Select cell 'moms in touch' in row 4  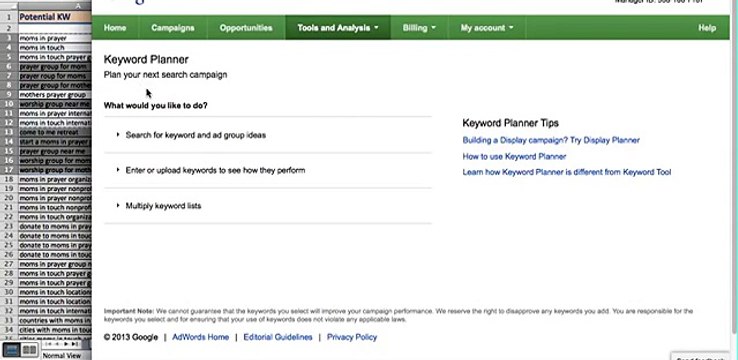pos(55,48)
